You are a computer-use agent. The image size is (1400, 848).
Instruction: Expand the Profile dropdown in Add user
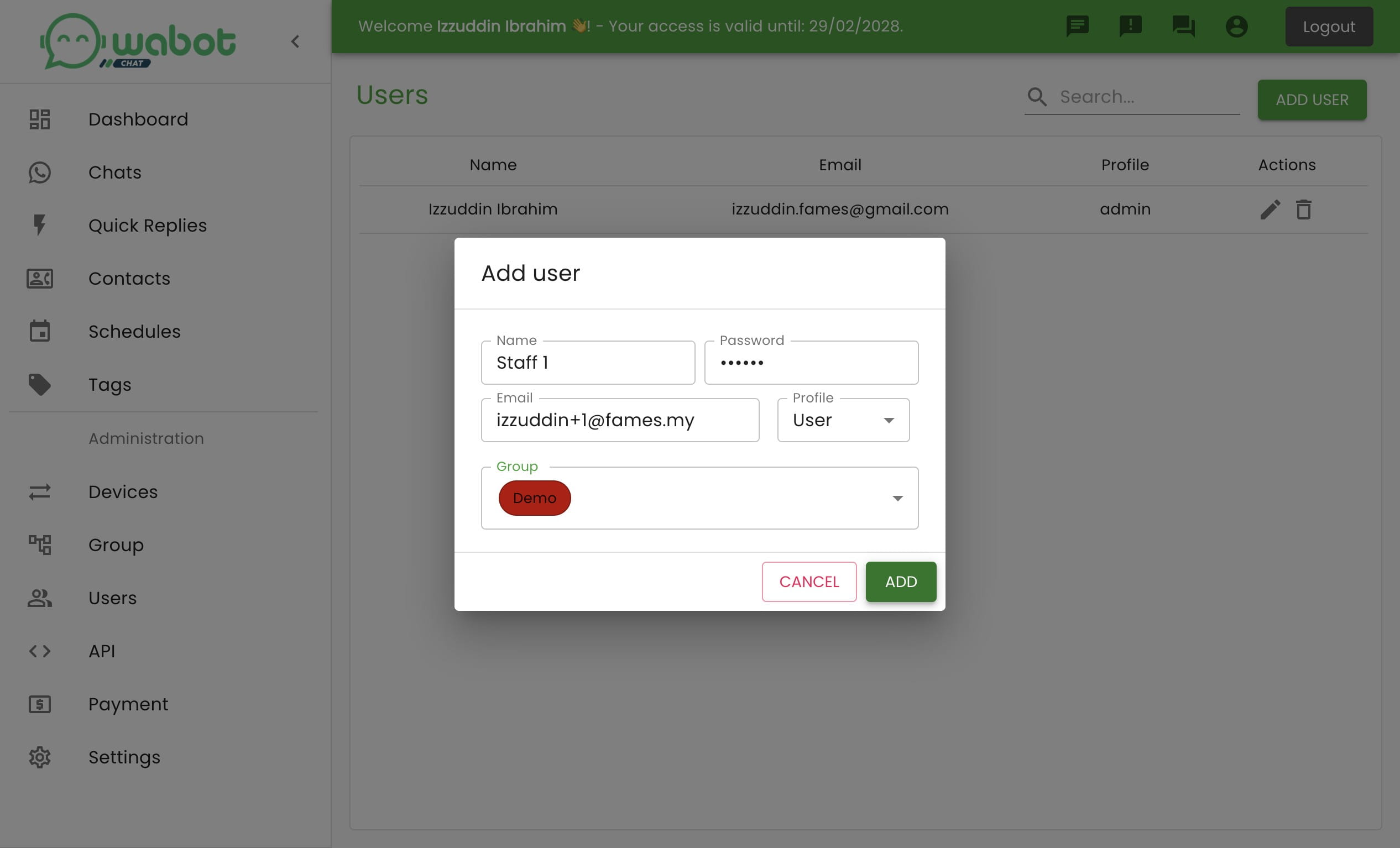coord(888,419)
